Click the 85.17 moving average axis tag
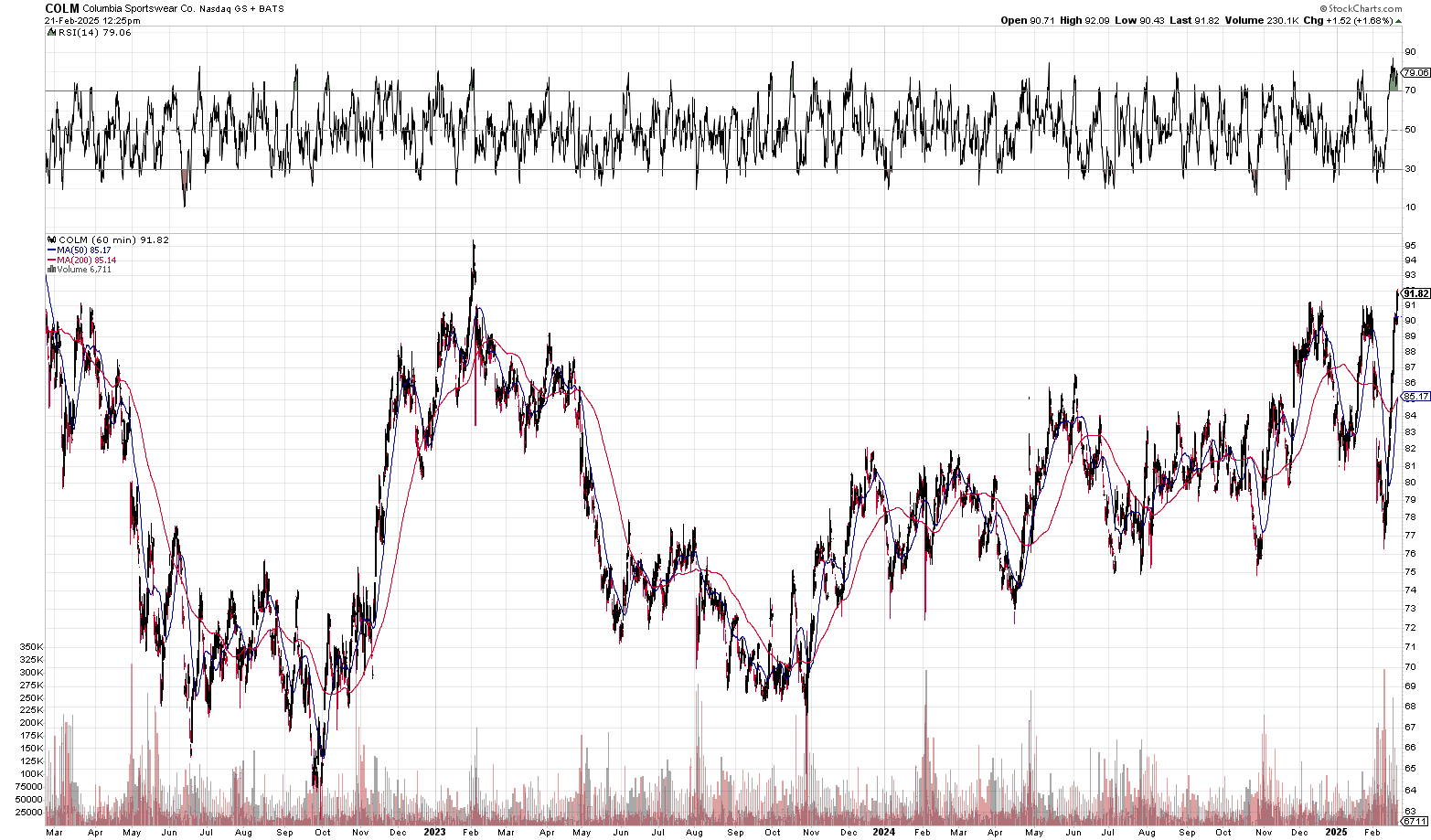Image resolution: width=1431 pixels, height=840 pixels. [x=1416, y=397]
